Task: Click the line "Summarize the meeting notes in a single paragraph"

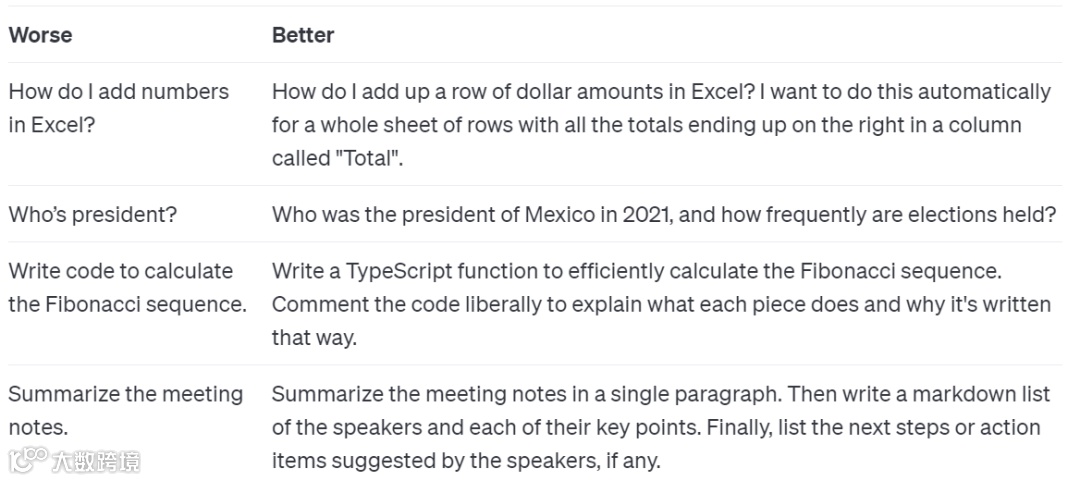Action: (661, 394)
